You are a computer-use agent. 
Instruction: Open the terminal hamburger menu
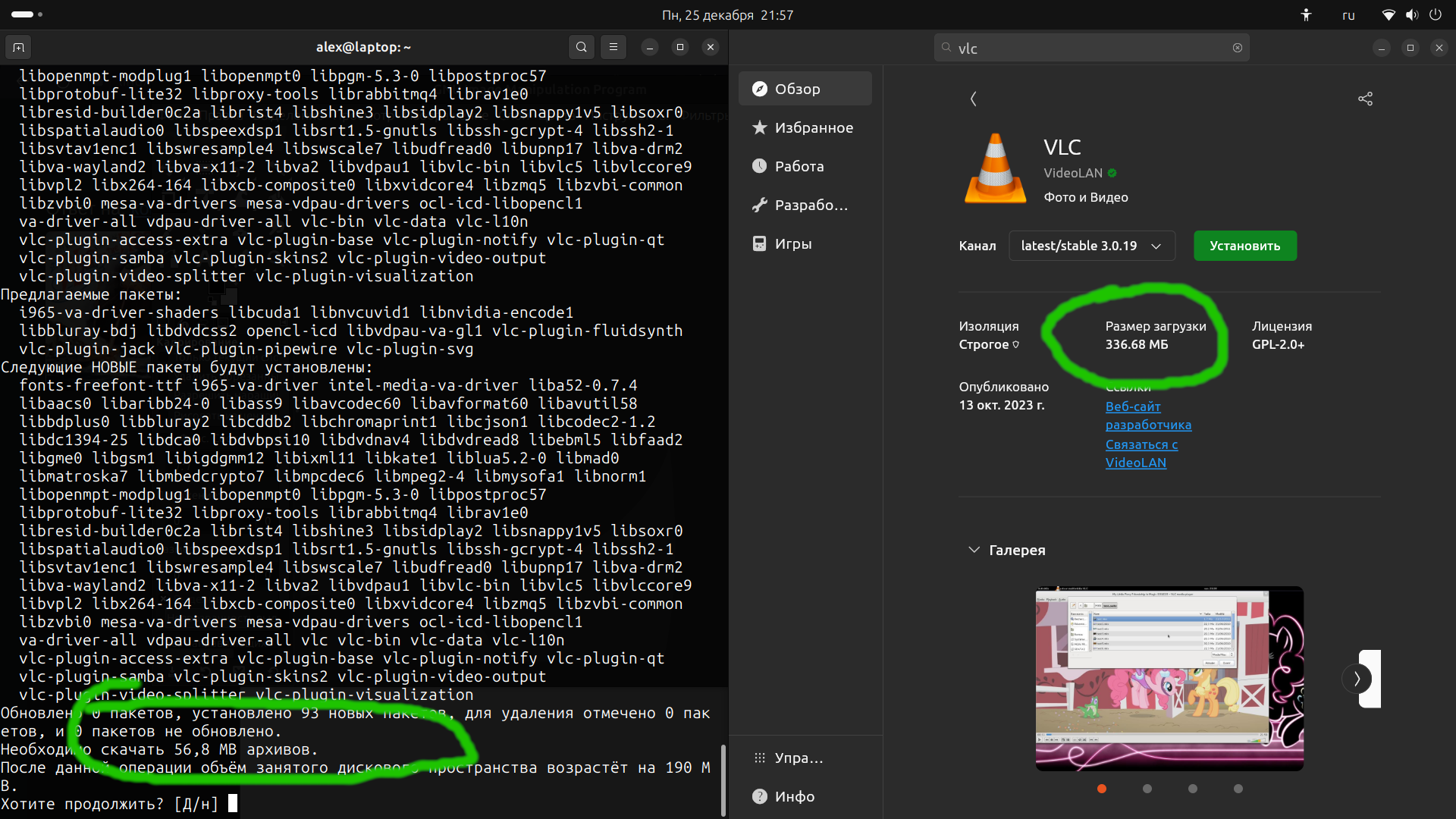613,47
